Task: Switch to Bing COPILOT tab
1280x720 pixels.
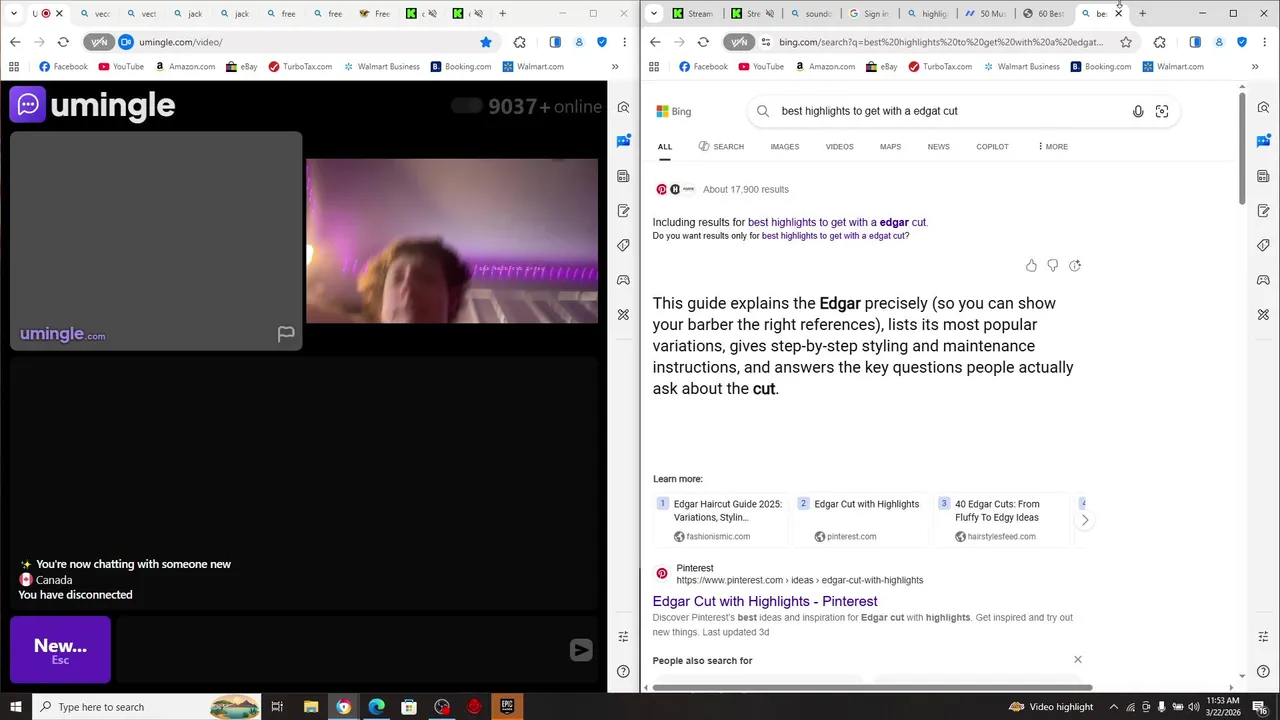Action: [992, 147]
